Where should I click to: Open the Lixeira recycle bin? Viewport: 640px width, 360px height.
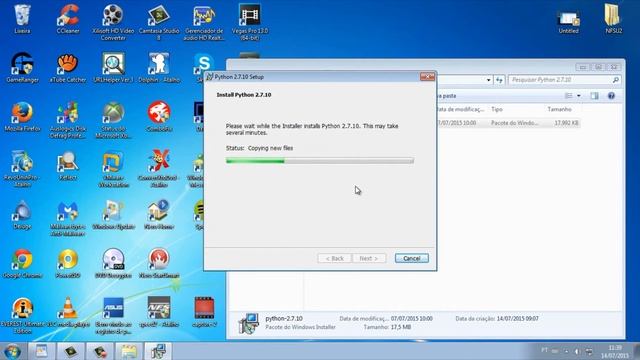point(22,19)
